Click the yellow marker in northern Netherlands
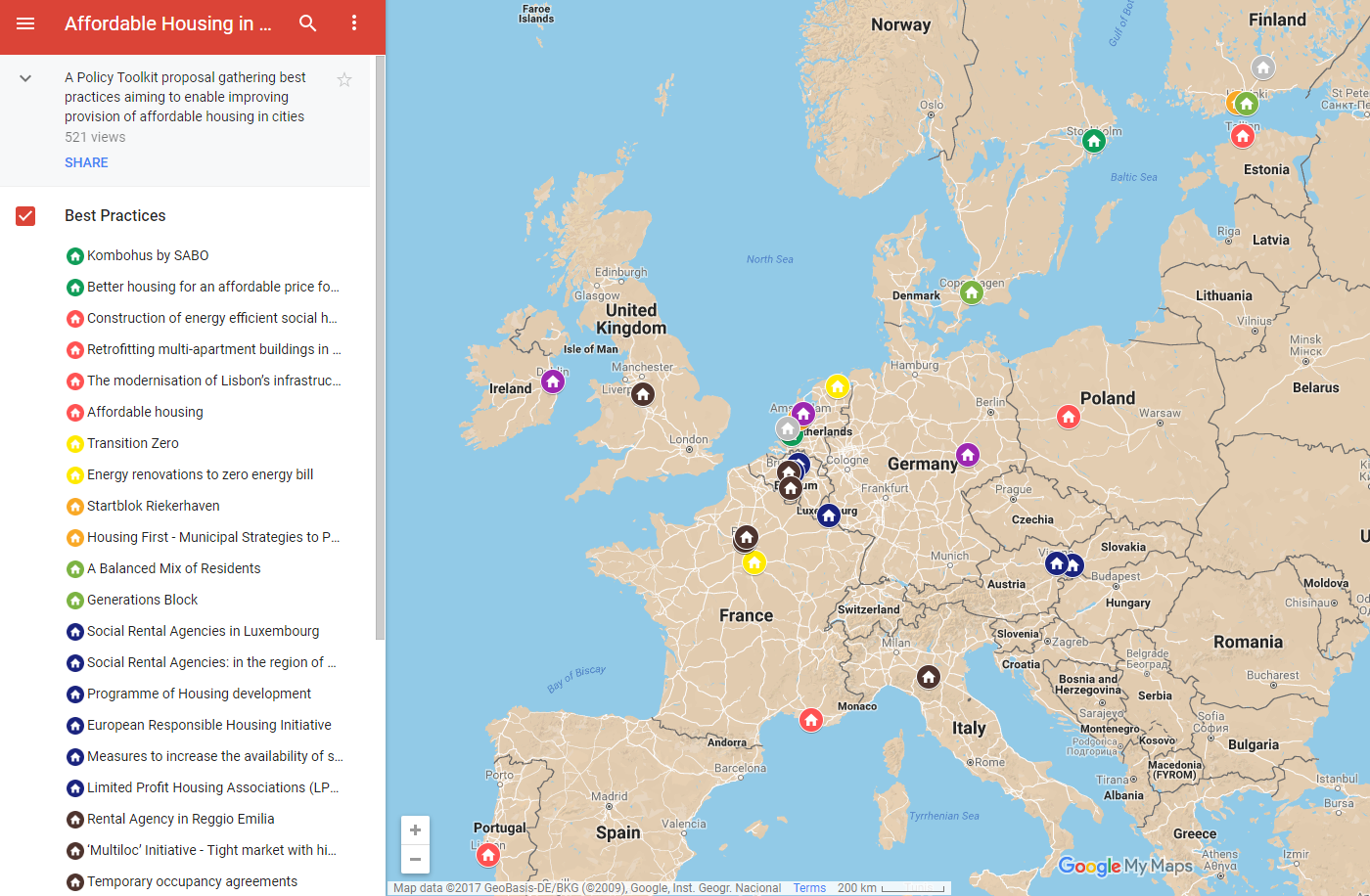1370x896 pixels. tap(837, 385)
